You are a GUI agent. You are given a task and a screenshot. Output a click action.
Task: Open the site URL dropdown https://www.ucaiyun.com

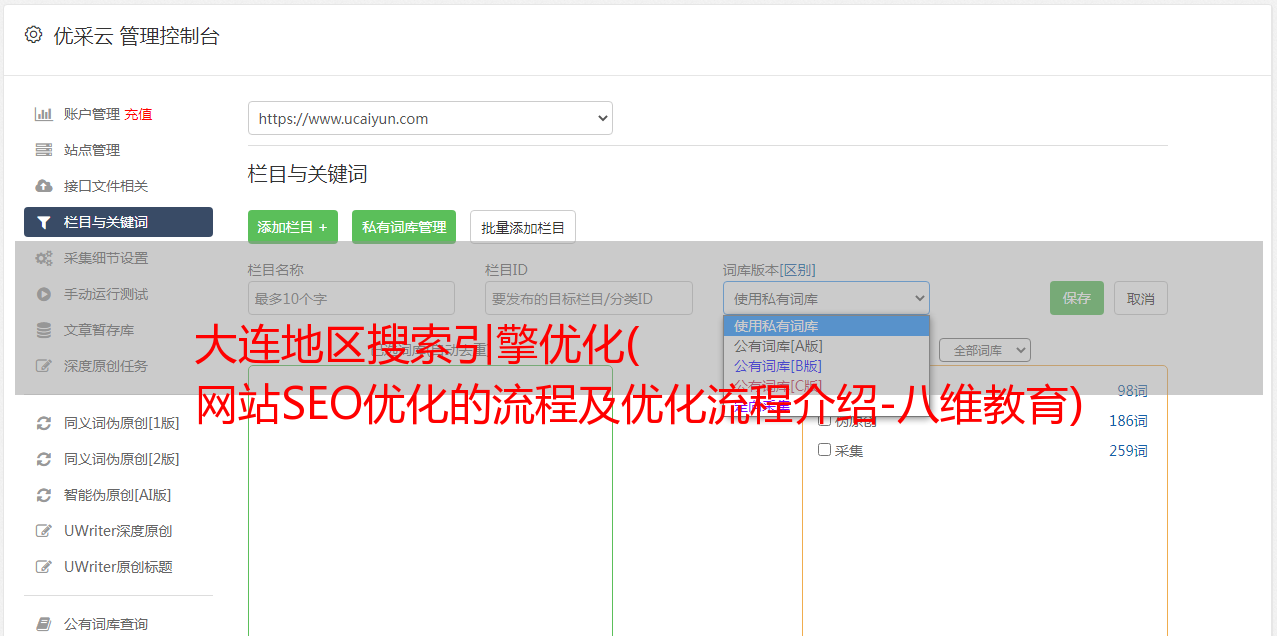(x=430, y=118)
